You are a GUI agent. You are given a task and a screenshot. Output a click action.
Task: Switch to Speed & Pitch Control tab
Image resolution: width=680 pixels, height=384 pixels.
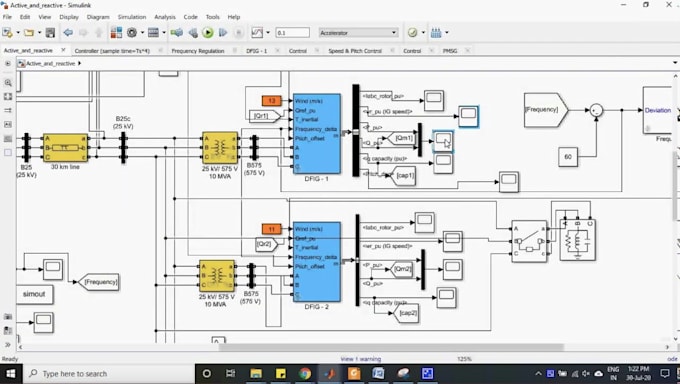coord(355,51)
